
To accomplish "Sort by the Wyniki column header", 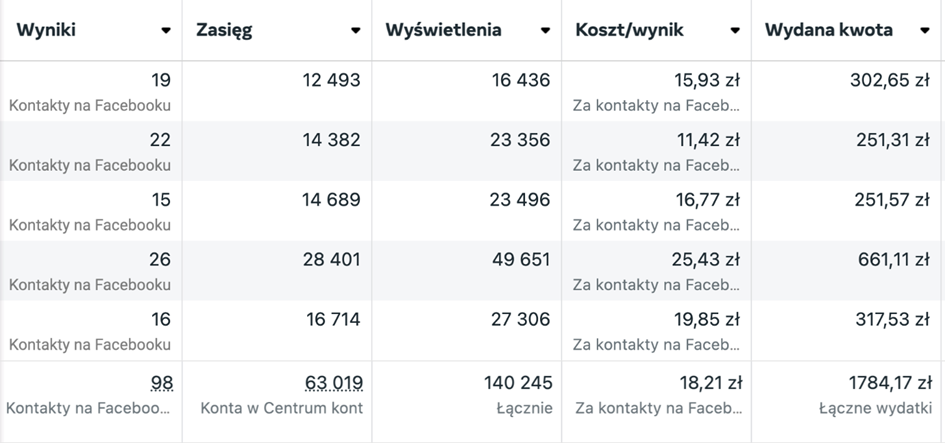I will pos(46,30).
